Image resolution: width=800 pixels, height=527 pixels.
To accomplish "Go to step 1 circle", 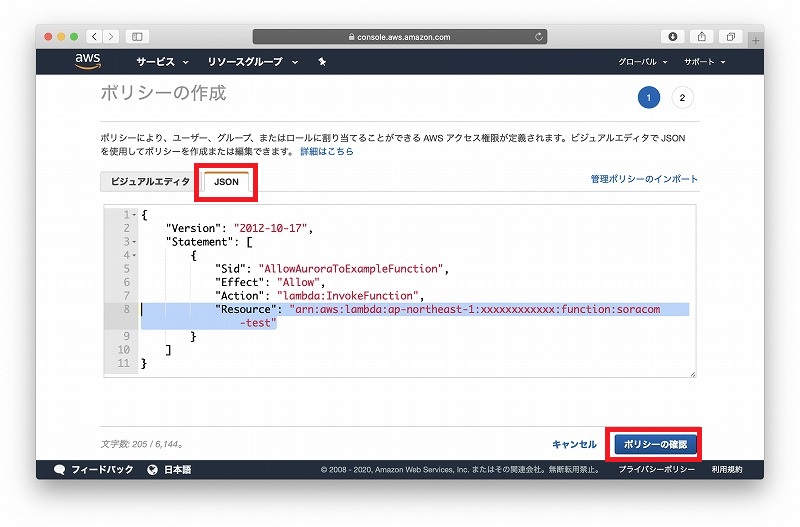I will (648, 97).
